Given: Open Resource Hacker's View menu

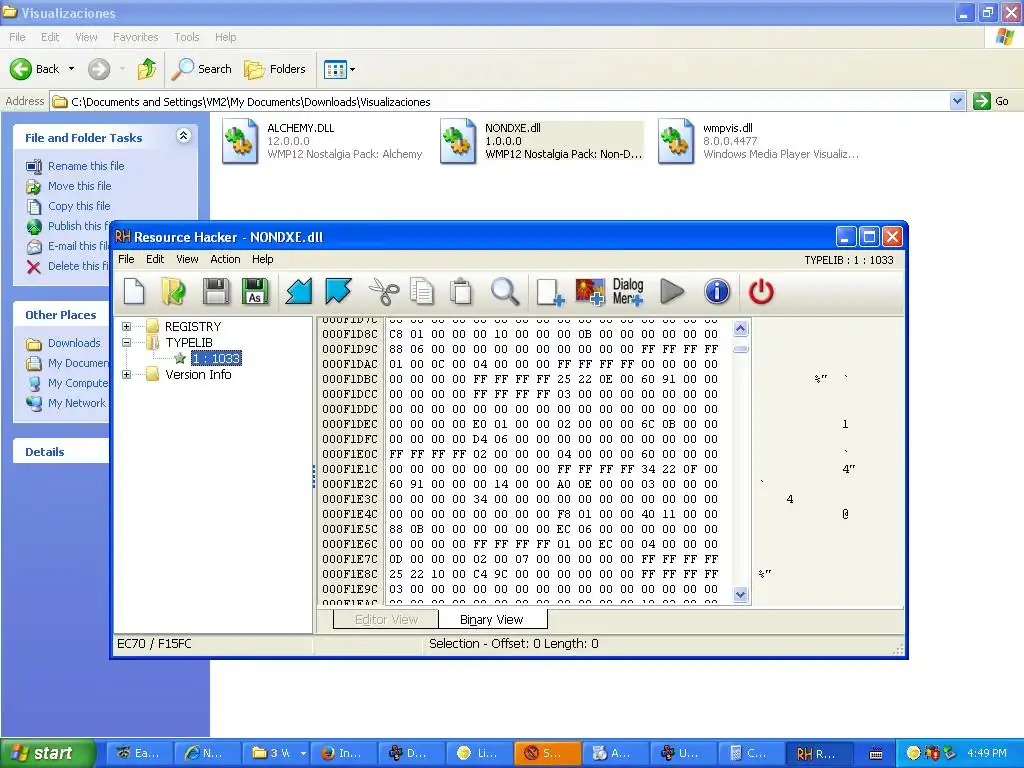Looking at the screenshot, I should point(187,259).
